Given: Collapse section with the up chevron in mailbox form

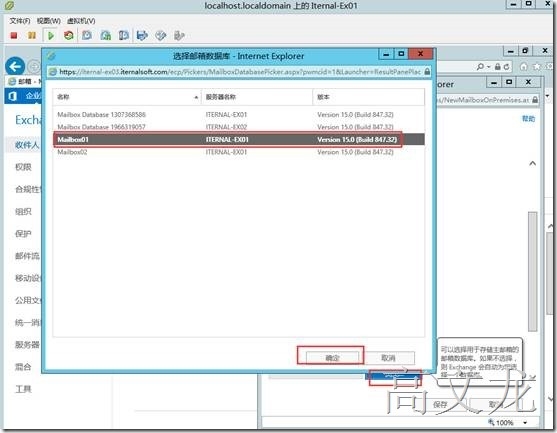Looking at the screenshot, I should point(532,163).
